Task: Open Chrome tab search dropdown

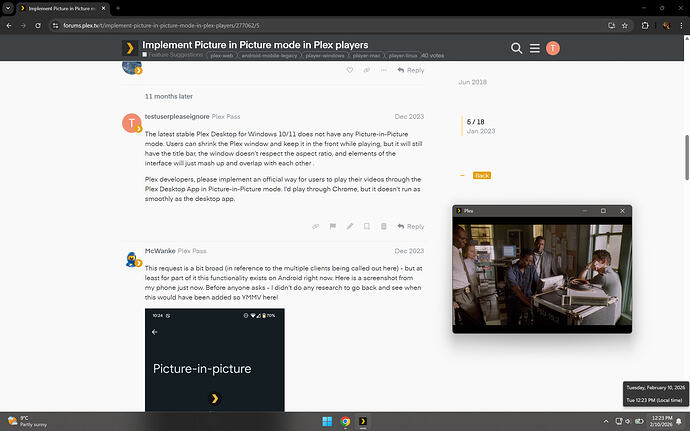Action: pos(8,8)
